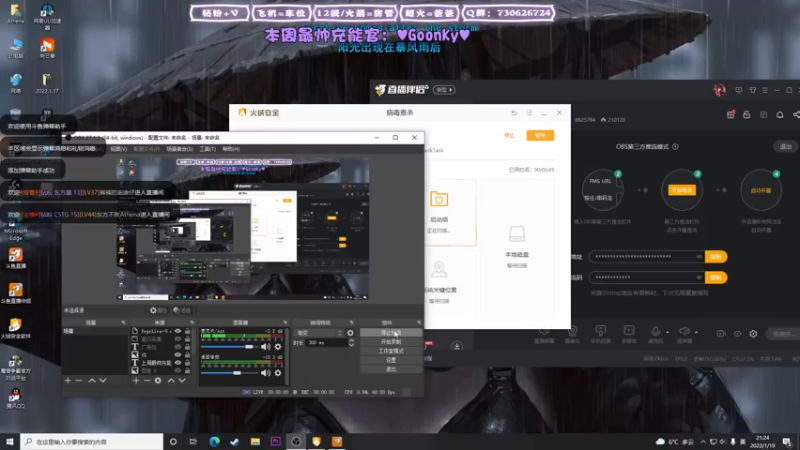Remove selected source with minus in OBS sources
800x450 pixels.
[147, 381]
